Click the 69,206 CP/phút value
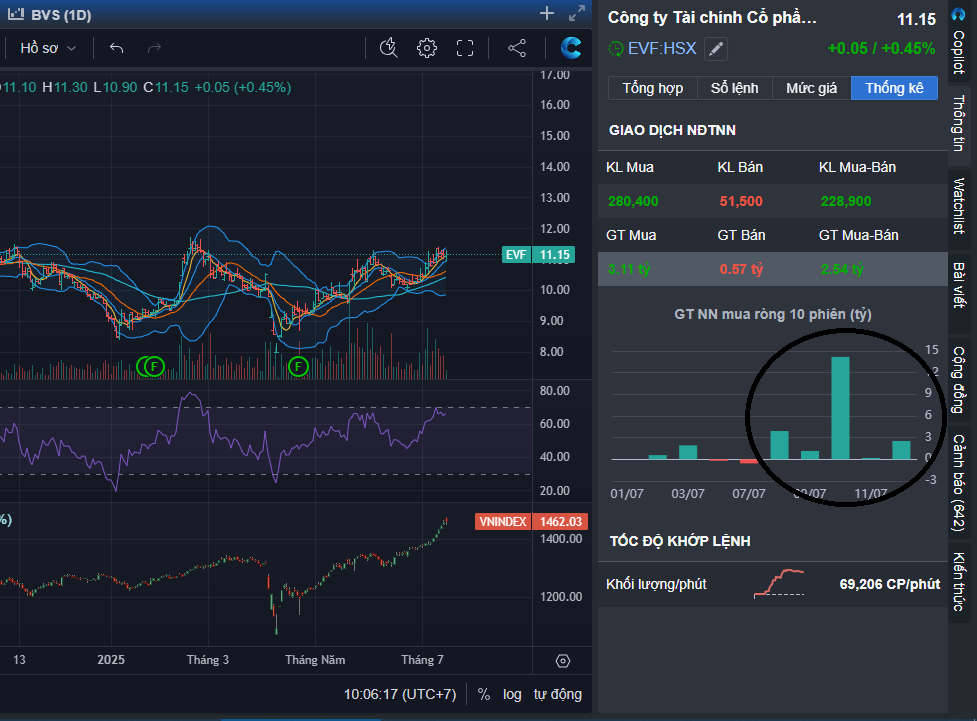The width and height of the screenshot is (977, 721). [890, 584]
